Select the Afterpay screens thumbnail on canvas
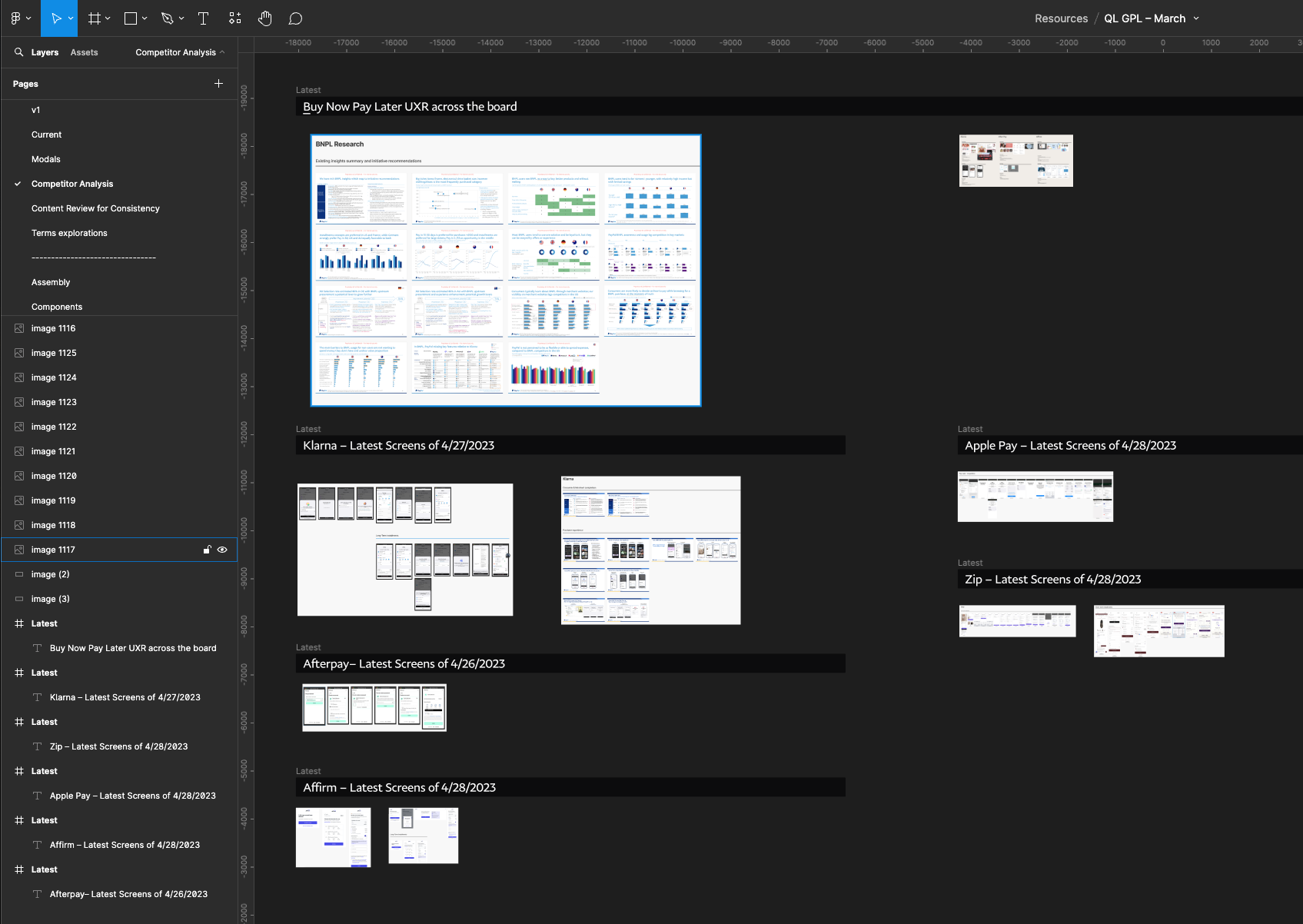Viewport: 1303px width, 924px height. 374,707
